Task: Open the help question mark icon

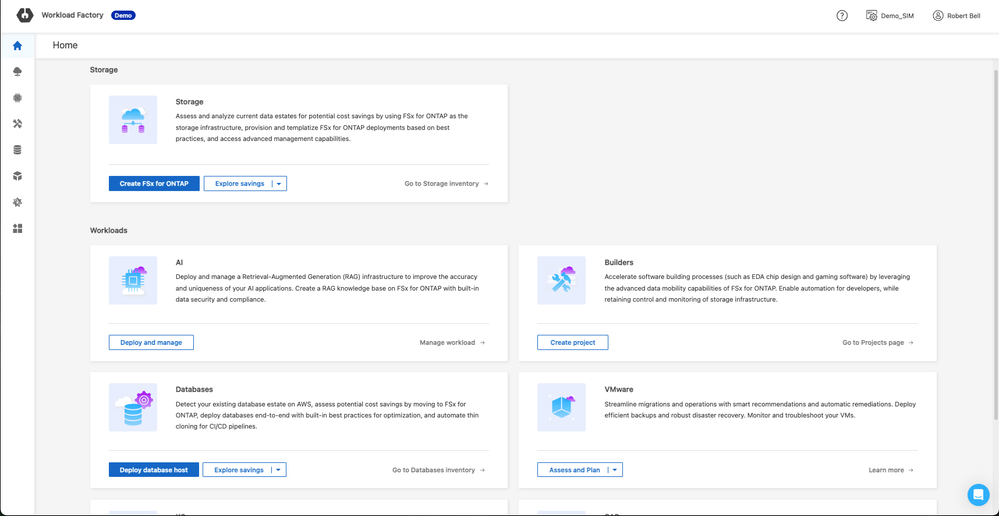Action: (842, 16)
